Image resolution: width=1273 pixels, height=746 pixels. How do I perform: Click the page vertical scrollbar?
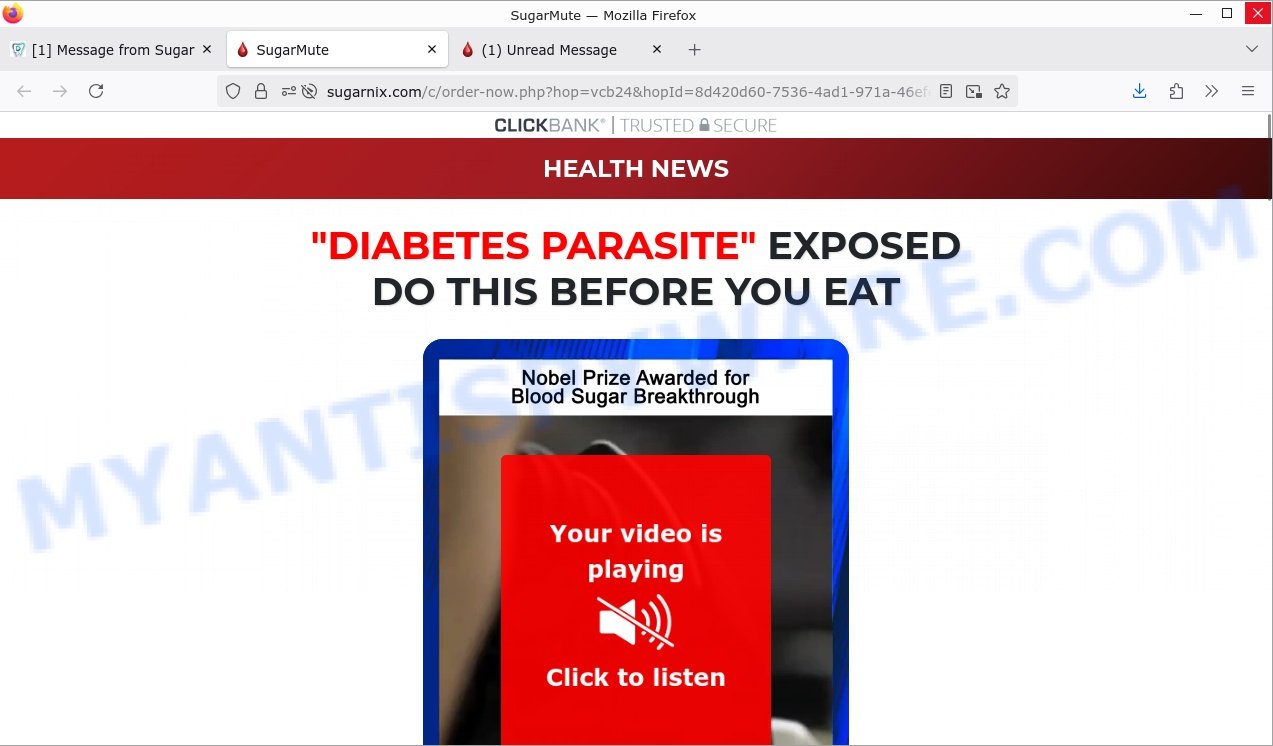point(1266,400)
